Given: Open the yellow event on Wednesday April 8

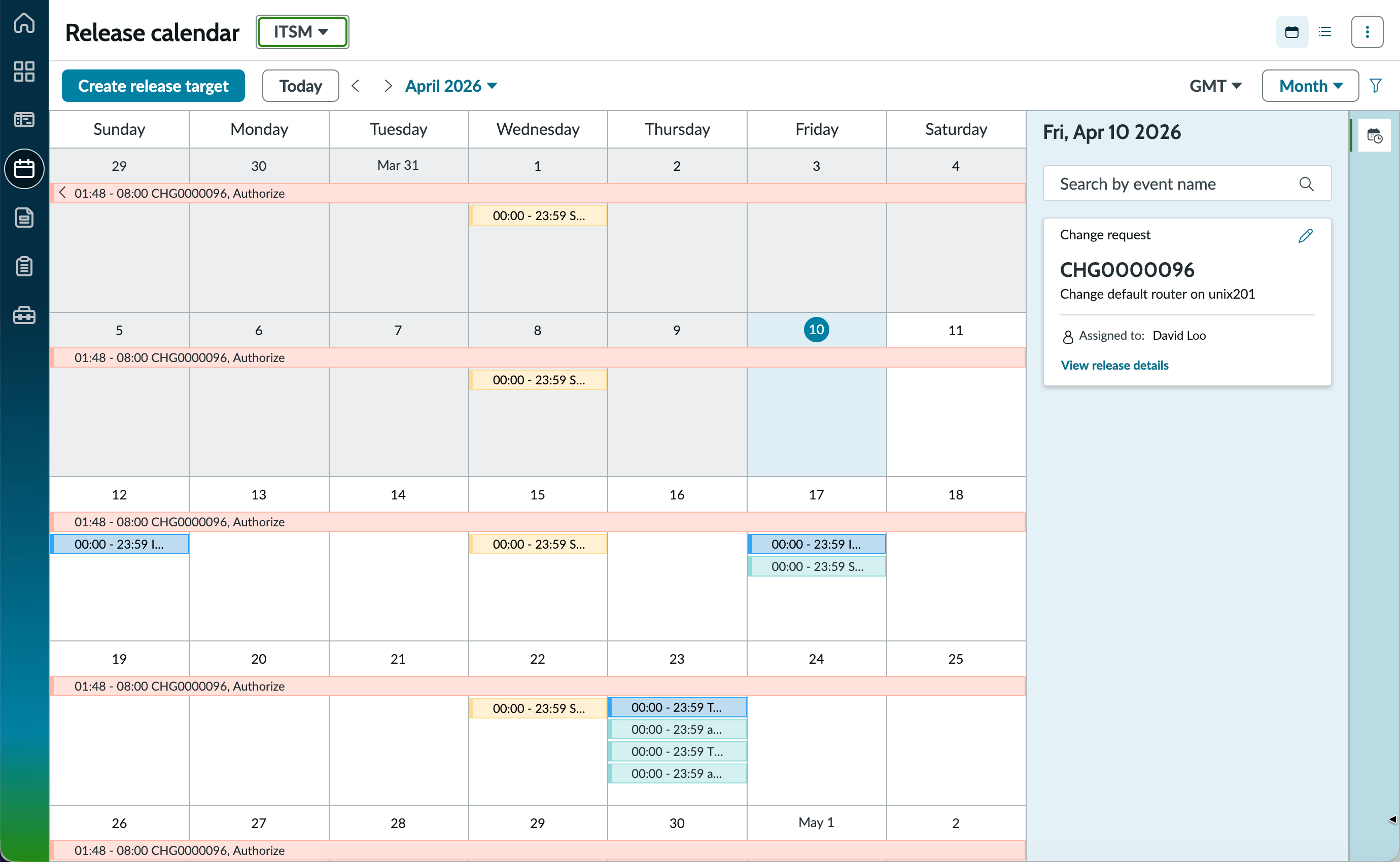Looking at the screenshot, I should pos(538,380).
